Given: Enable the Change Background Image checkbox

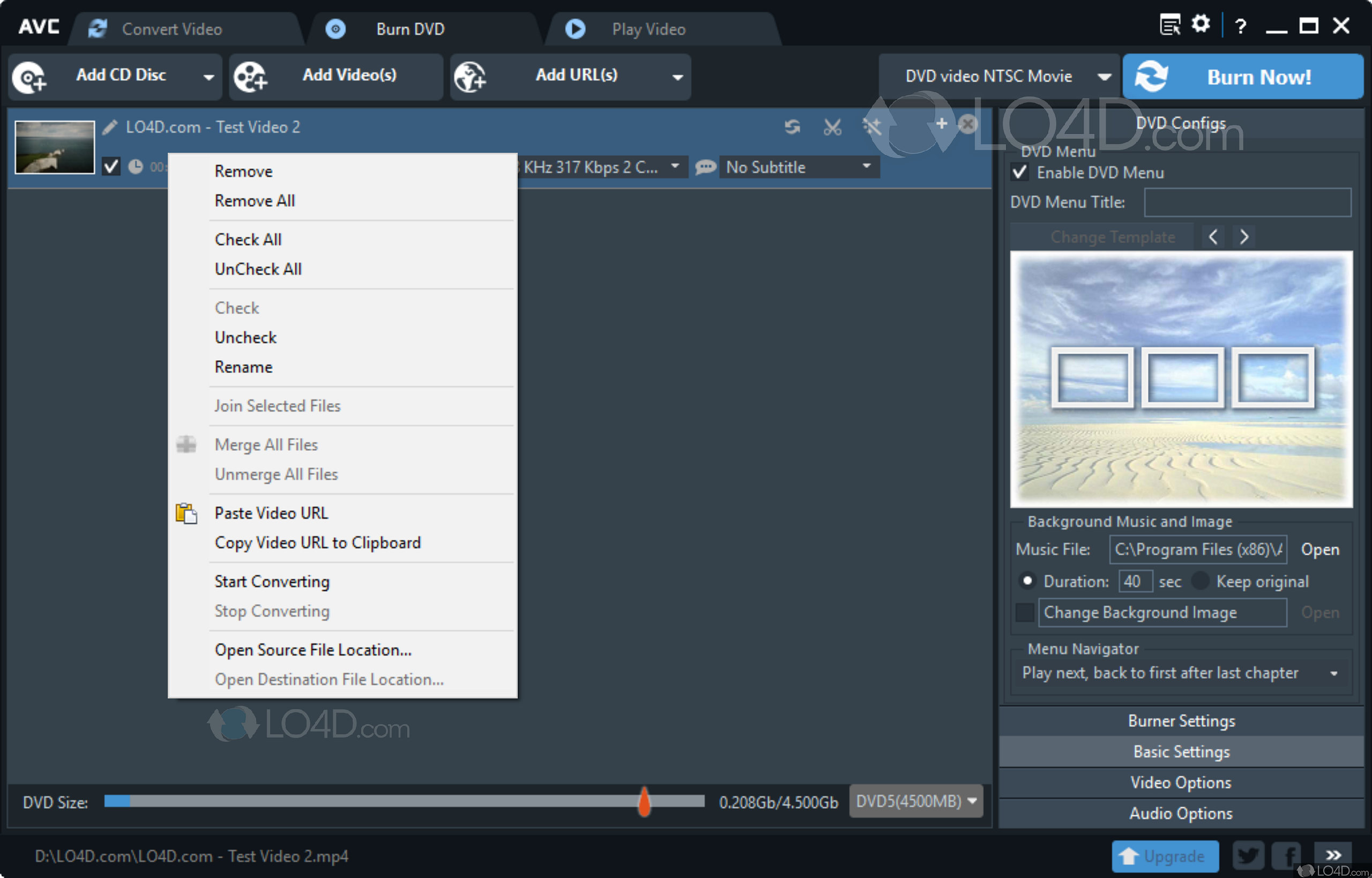Looking at the screenshot, I should point(1023,612).
